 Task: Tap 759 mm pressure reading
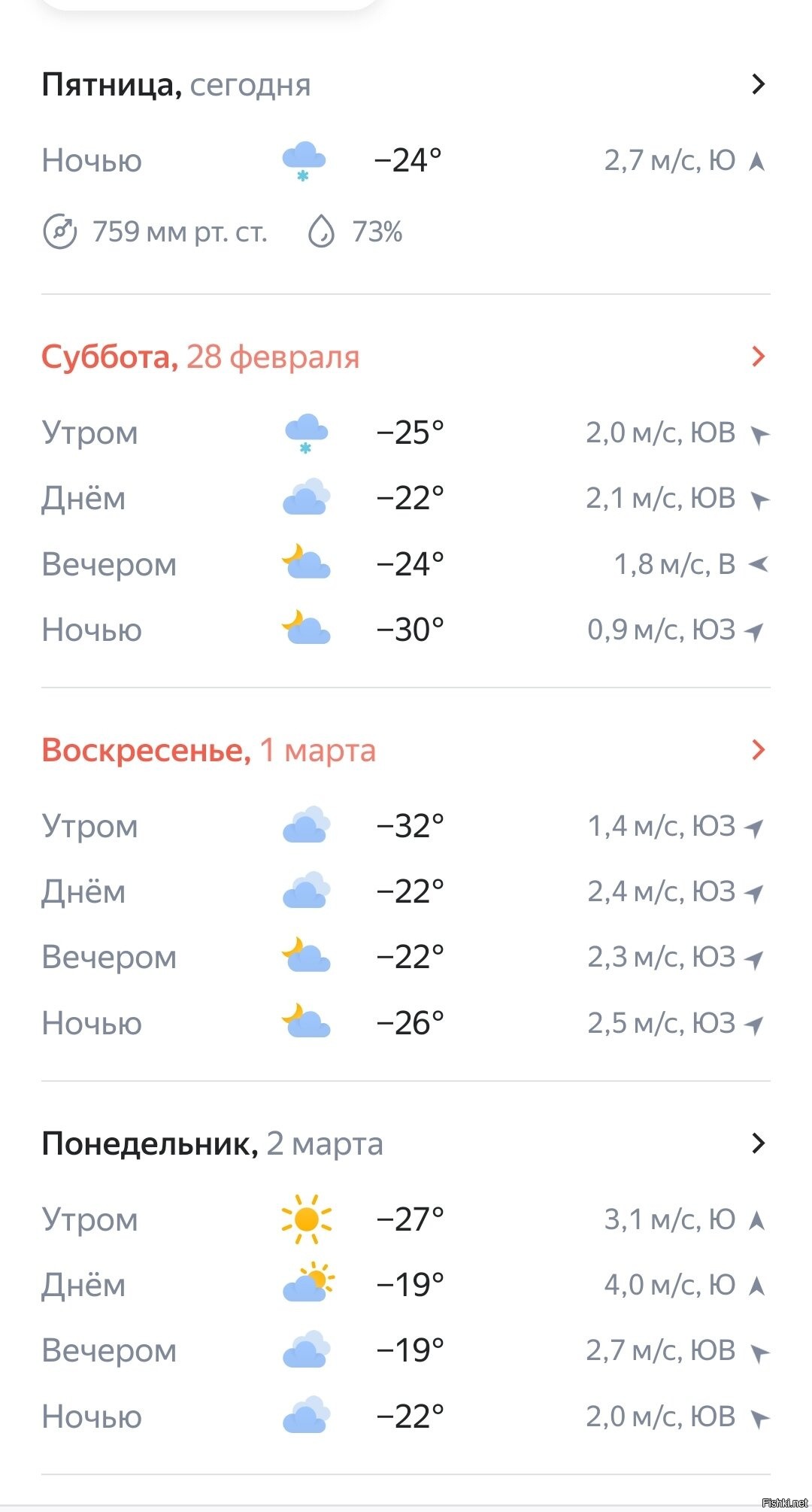coord(180,232)
